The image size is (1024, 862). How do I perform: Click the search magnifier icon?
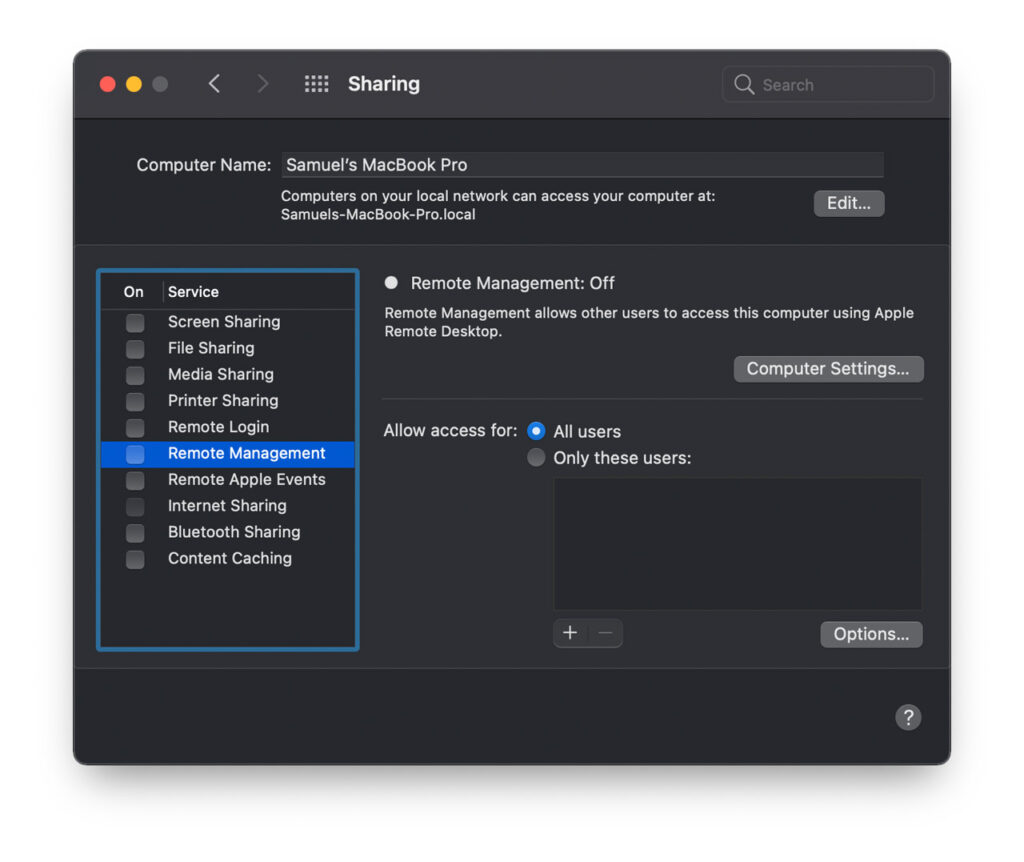point(744,84)
